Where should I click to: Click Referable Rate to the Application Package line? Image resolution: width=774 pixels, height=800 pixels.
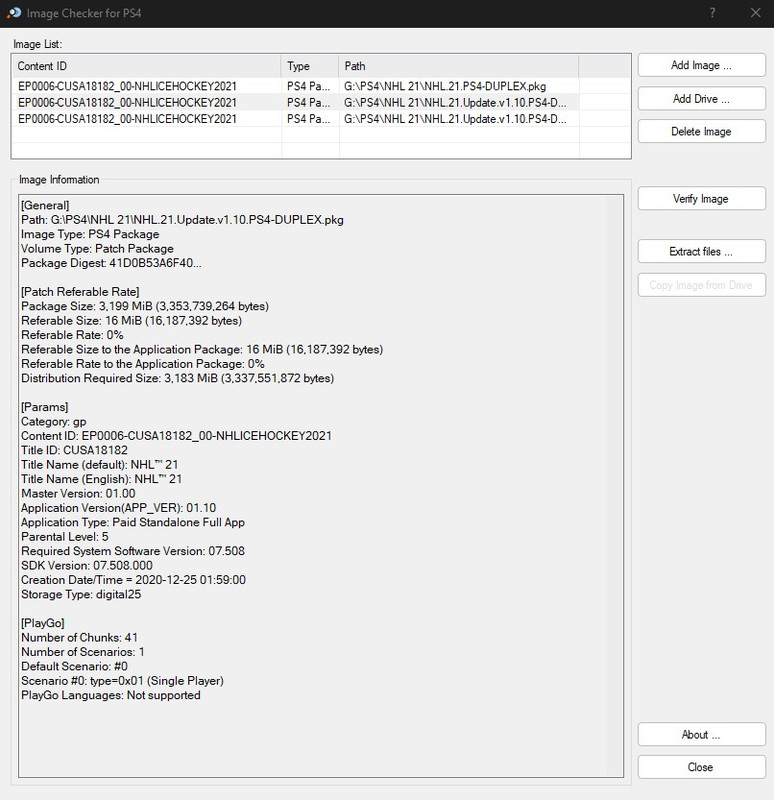[x=143, y=364]
